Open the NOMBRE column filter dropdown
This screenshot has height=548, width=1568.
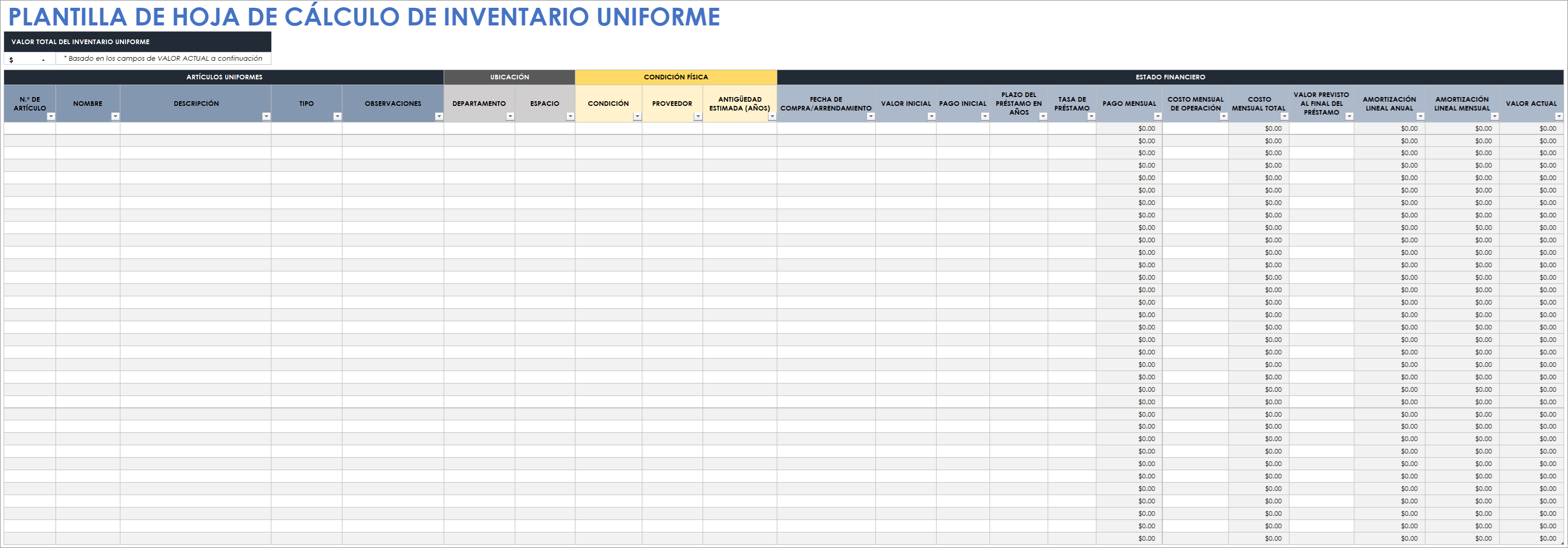tap(115, 116)
